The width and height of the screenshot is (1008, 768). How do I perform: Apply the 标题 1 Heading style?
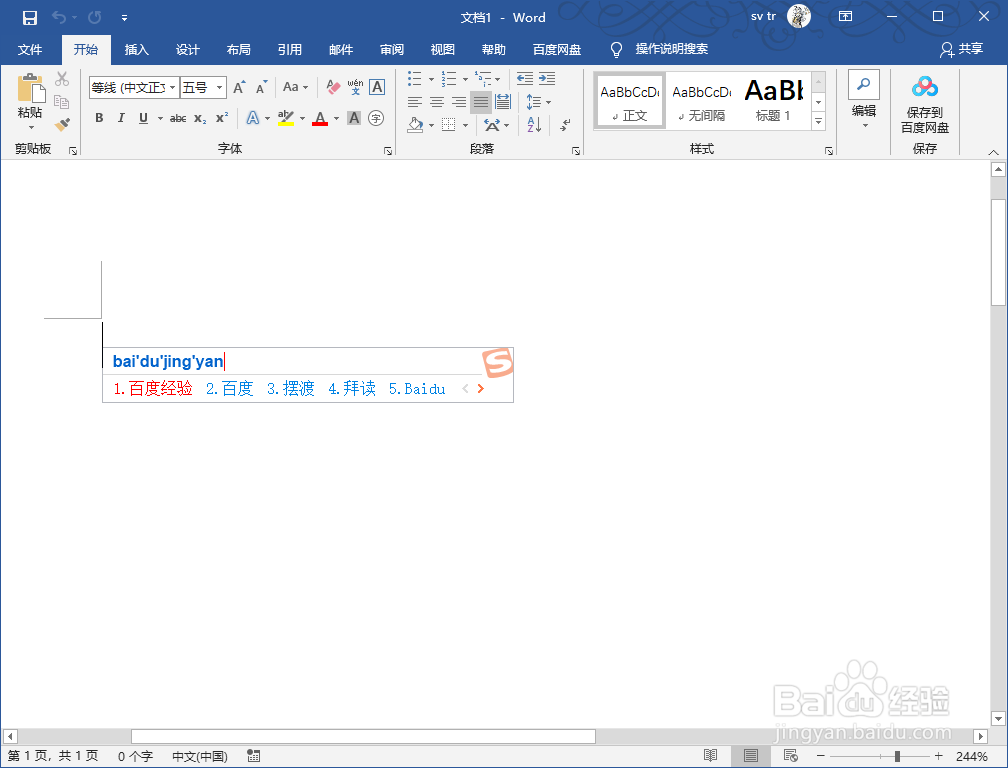pyautogui.click(x=773, y=102)
